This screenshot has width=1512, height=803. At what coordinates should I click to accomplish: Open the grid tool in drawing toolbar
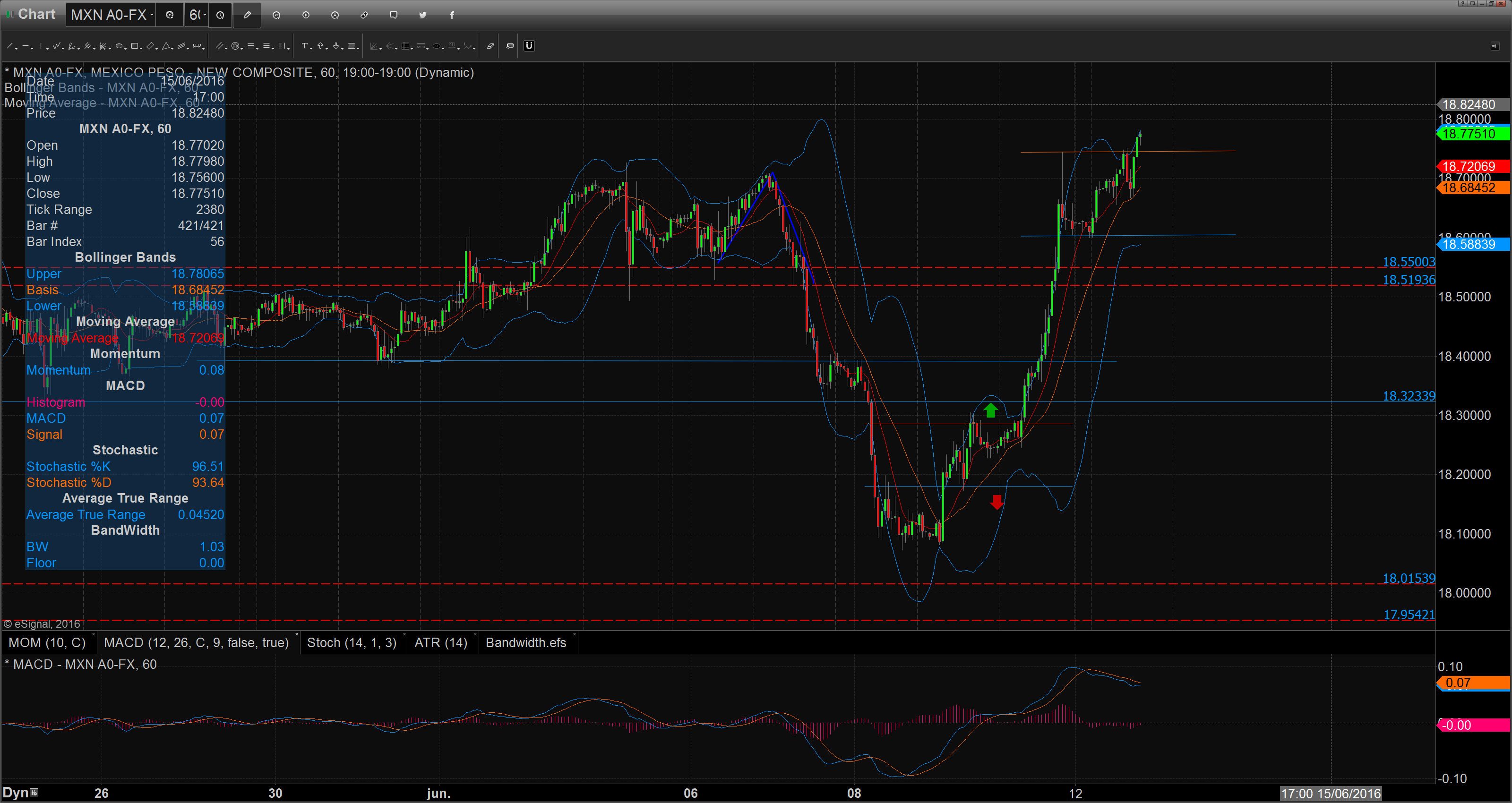click(x=405, y=46)
